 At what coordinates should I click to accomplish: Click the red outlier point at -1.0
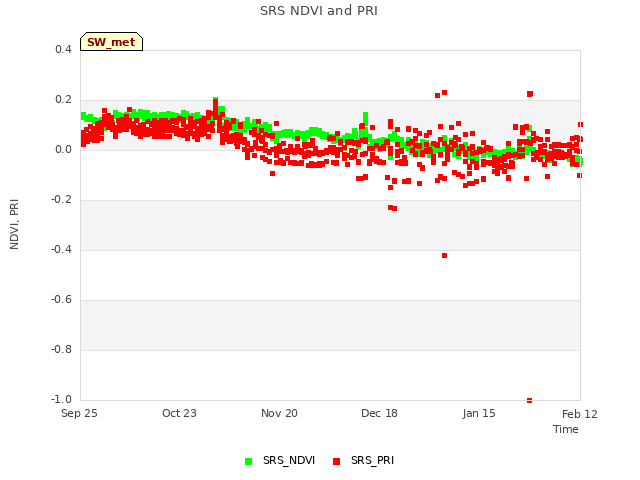tap(529, 400)
